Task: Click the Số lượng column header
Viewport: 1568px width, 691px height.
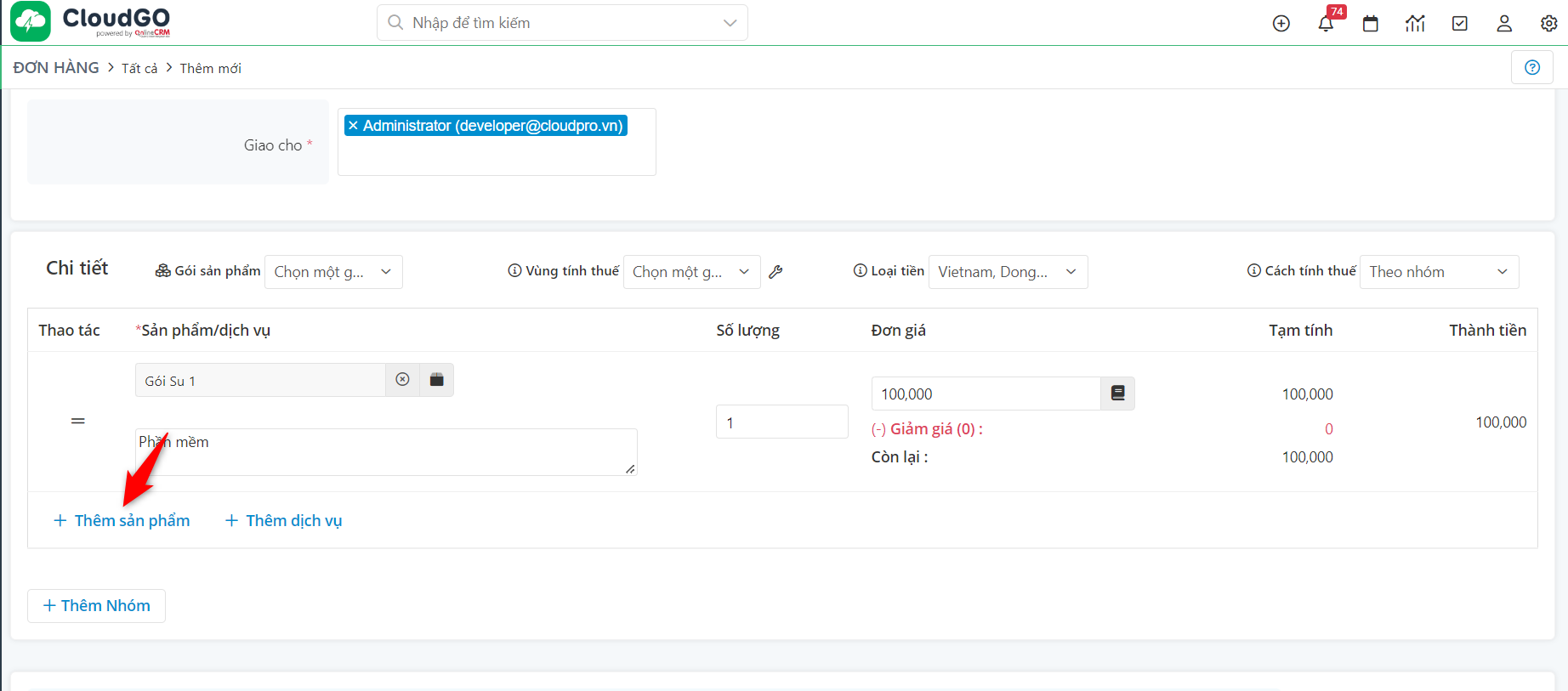Action: pyautogui.click(x=747, y=331)
